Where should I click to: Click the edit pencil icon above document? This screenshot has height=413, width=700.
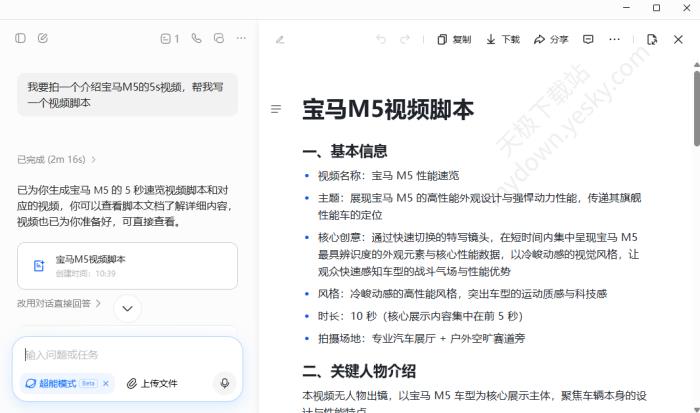pos(280,39)
